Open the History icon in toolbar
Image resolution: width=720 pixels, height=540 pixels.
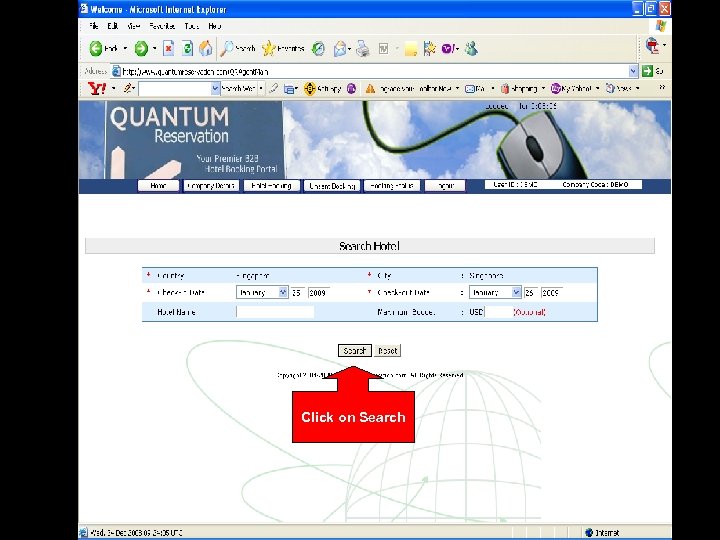318,49
